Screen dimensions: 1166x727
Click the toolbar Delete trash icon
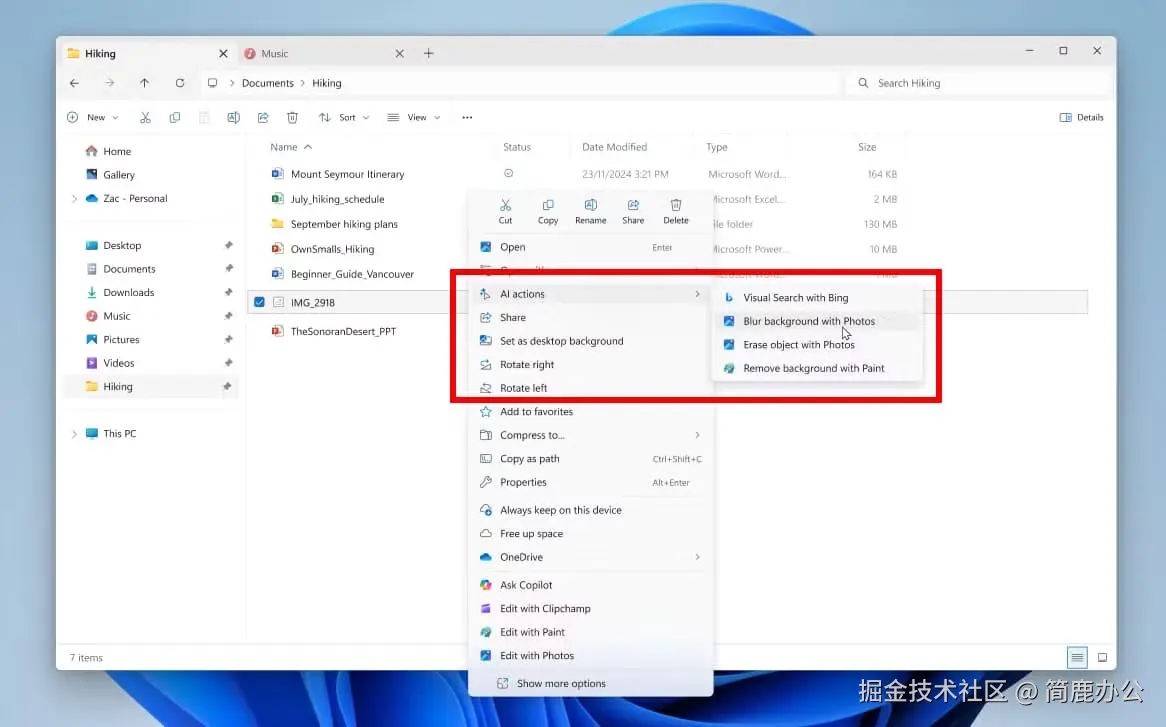pos(292,117)
